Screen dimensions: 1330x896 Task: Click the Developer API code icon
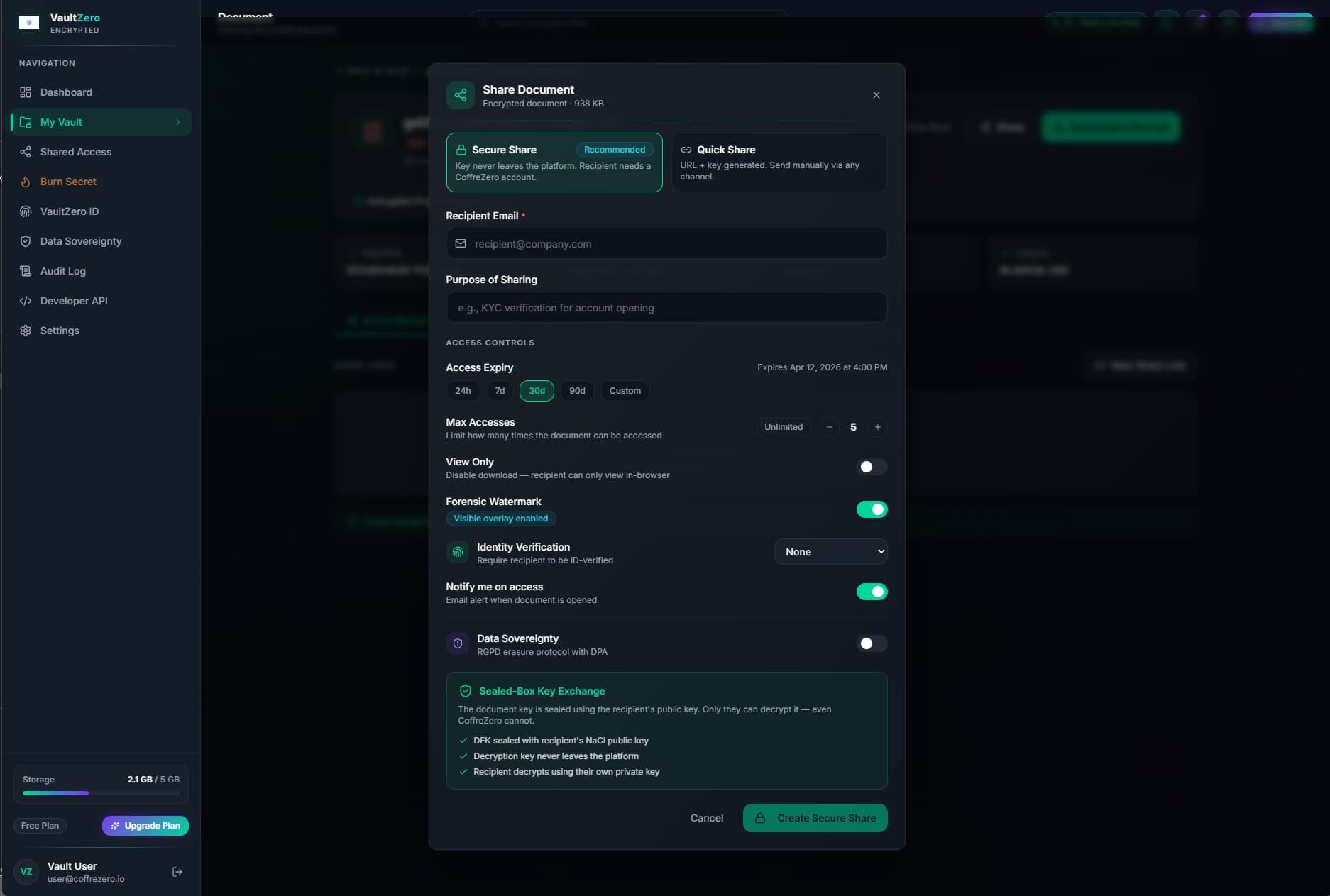26,301
